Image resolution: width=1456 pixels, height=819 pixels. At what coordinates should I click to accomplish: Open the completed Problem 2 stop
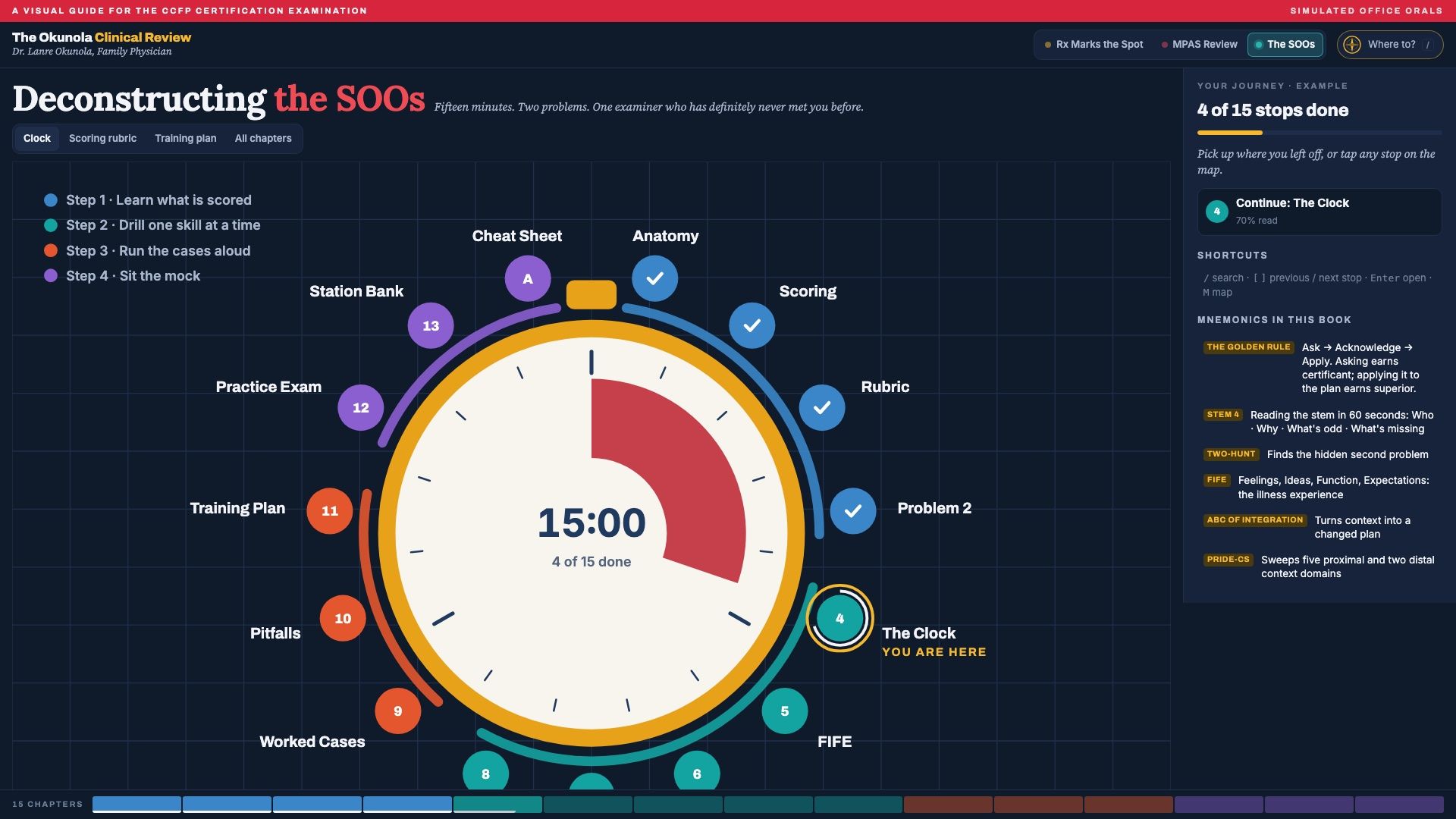coord(853,510)
